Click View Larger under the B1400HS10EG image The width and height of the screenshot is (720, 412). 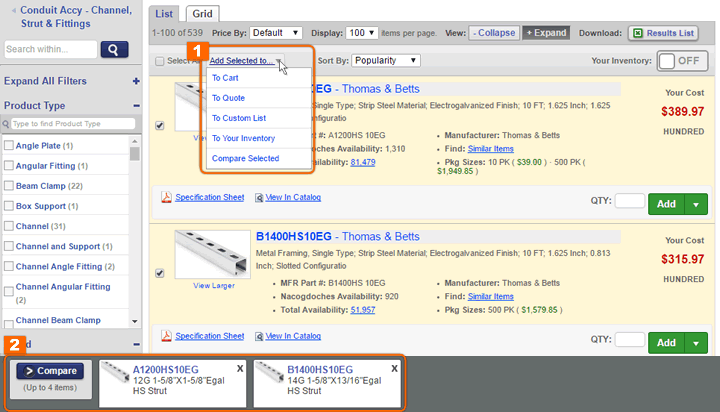(x=214, y=286)
